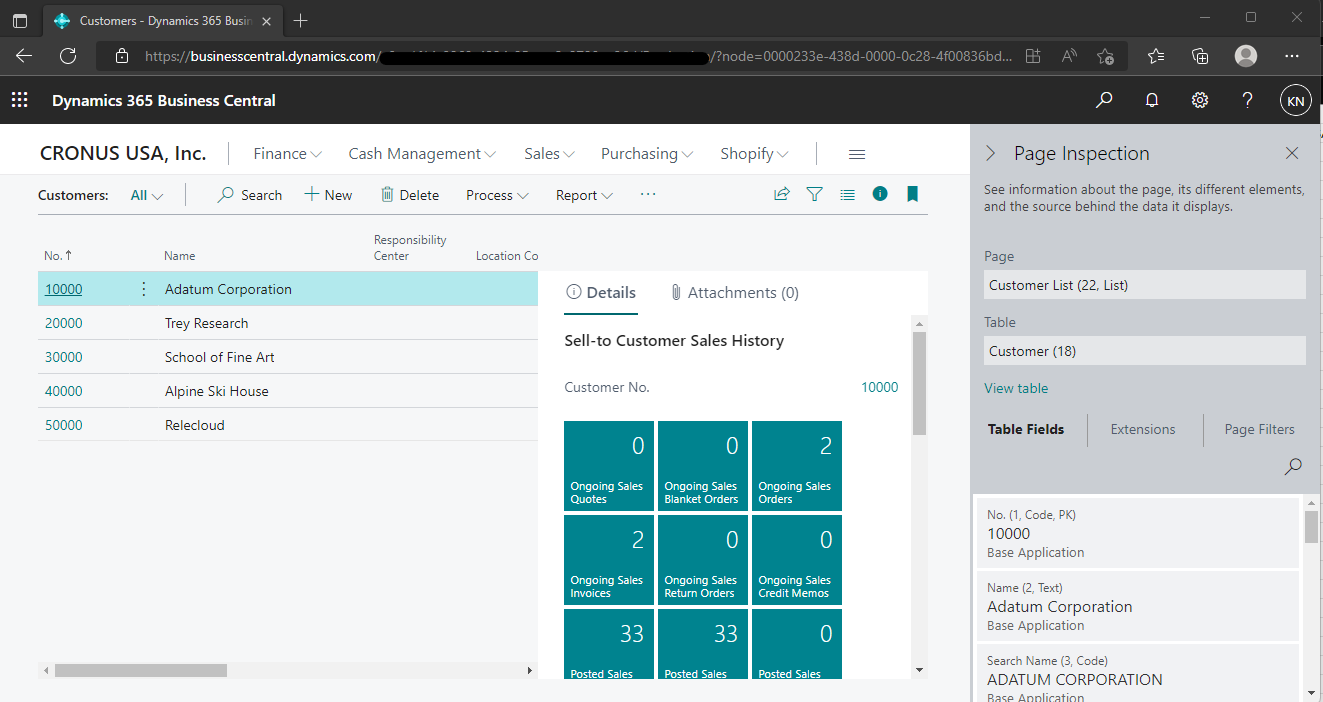Viewport: 1323px width, 702px height.
Task: Click the CRONUS USA, Inc. company name
Action: pos(123,153)
